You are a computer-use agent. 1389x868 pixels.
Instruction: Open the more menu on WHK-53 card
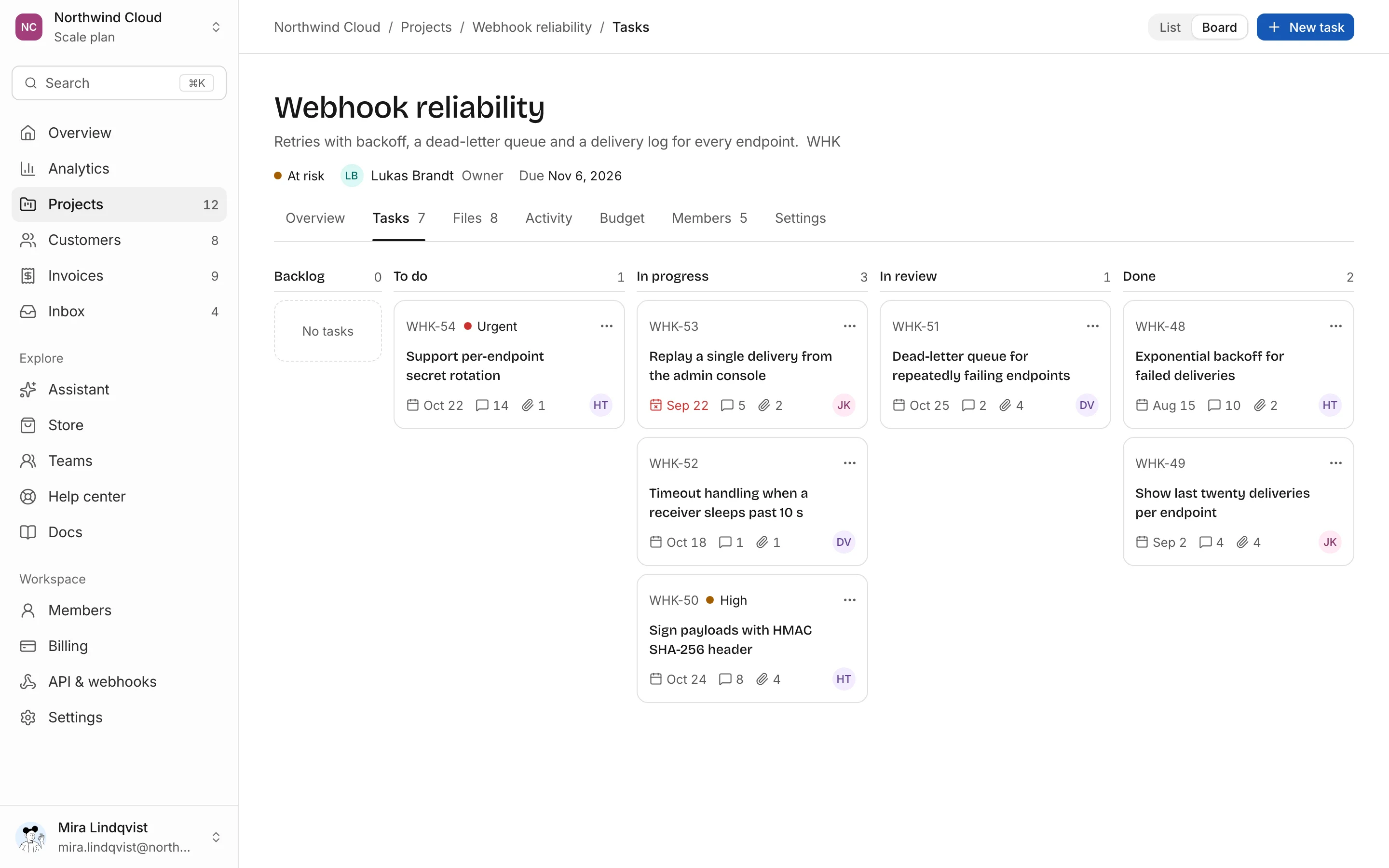[849, 326]
